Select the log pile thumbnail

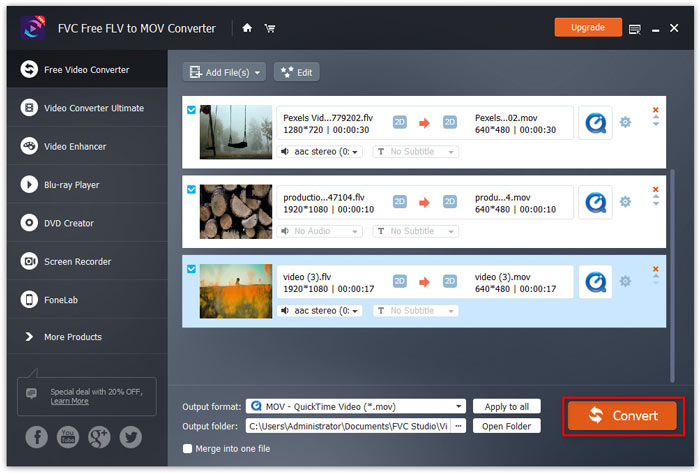click(x=236, y=212)
